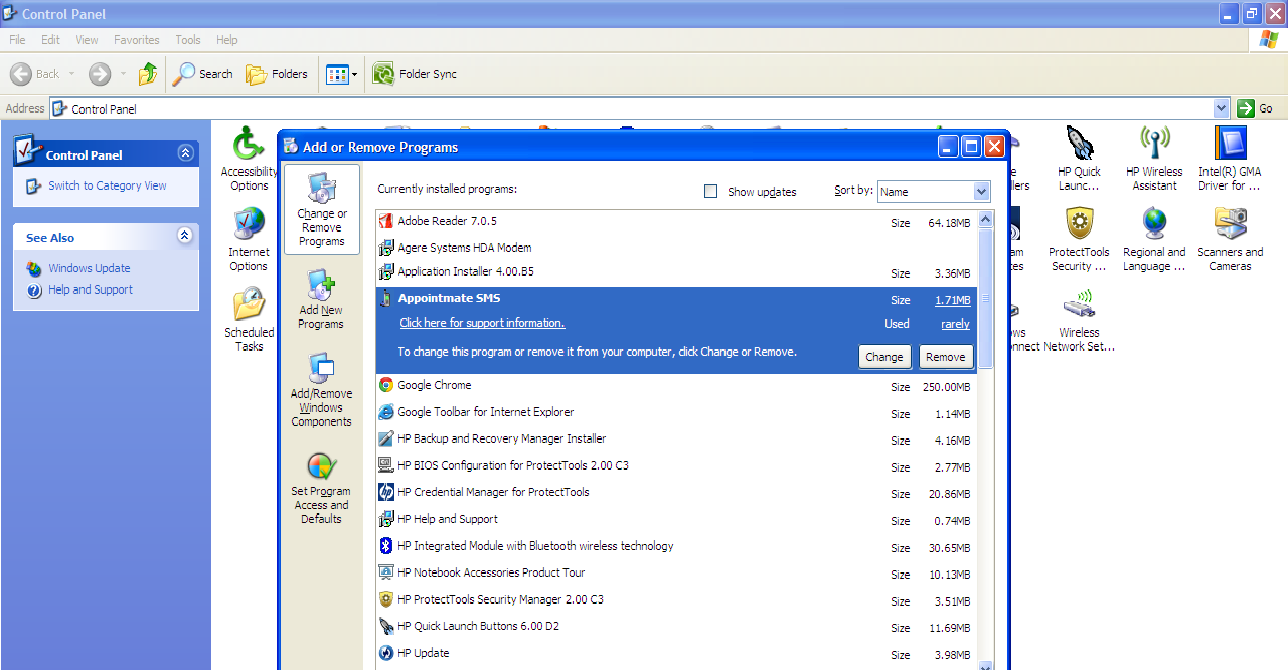
Task: Click the Control Panel address field
Action: point(631,108)
